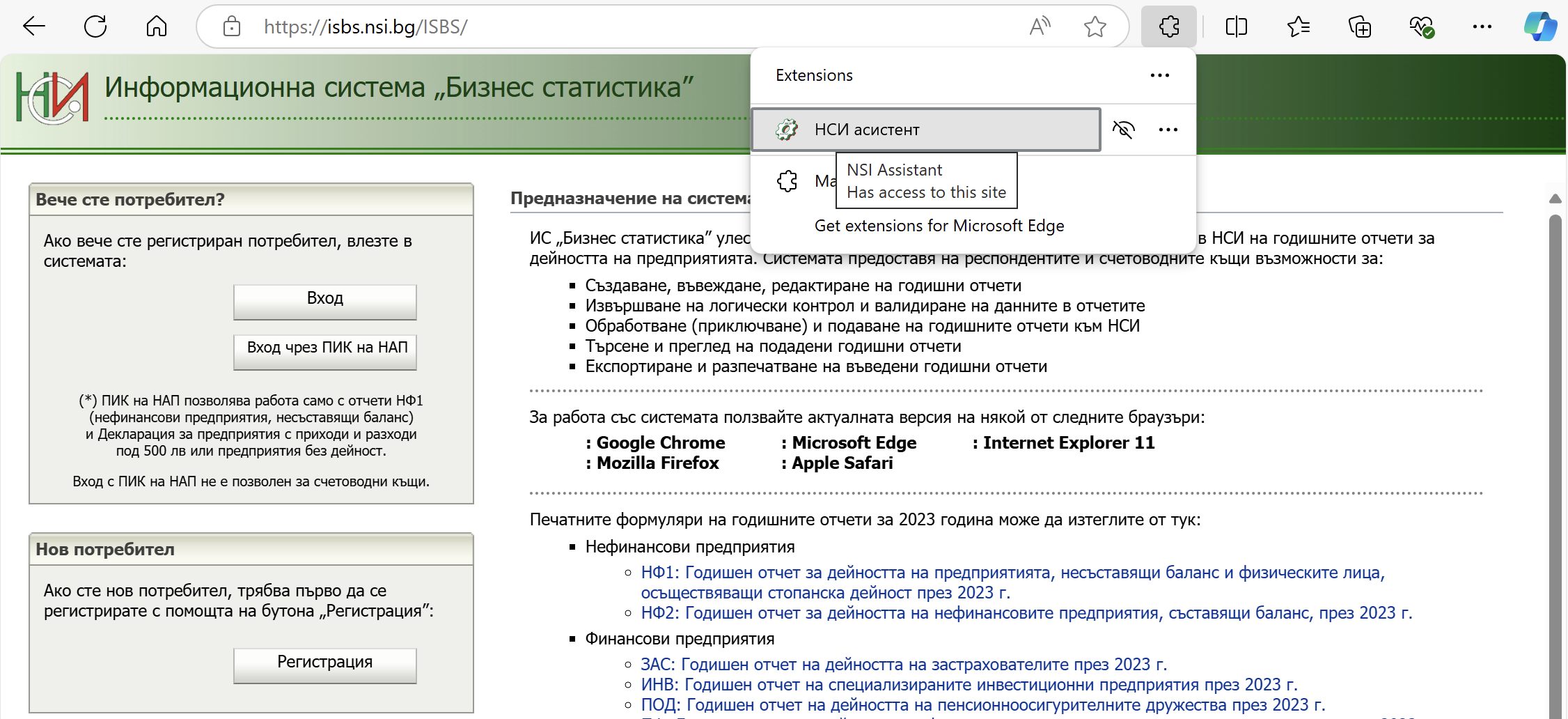Open the ПОД pension companies report link
1568x719 pixels.
(982, 705)
